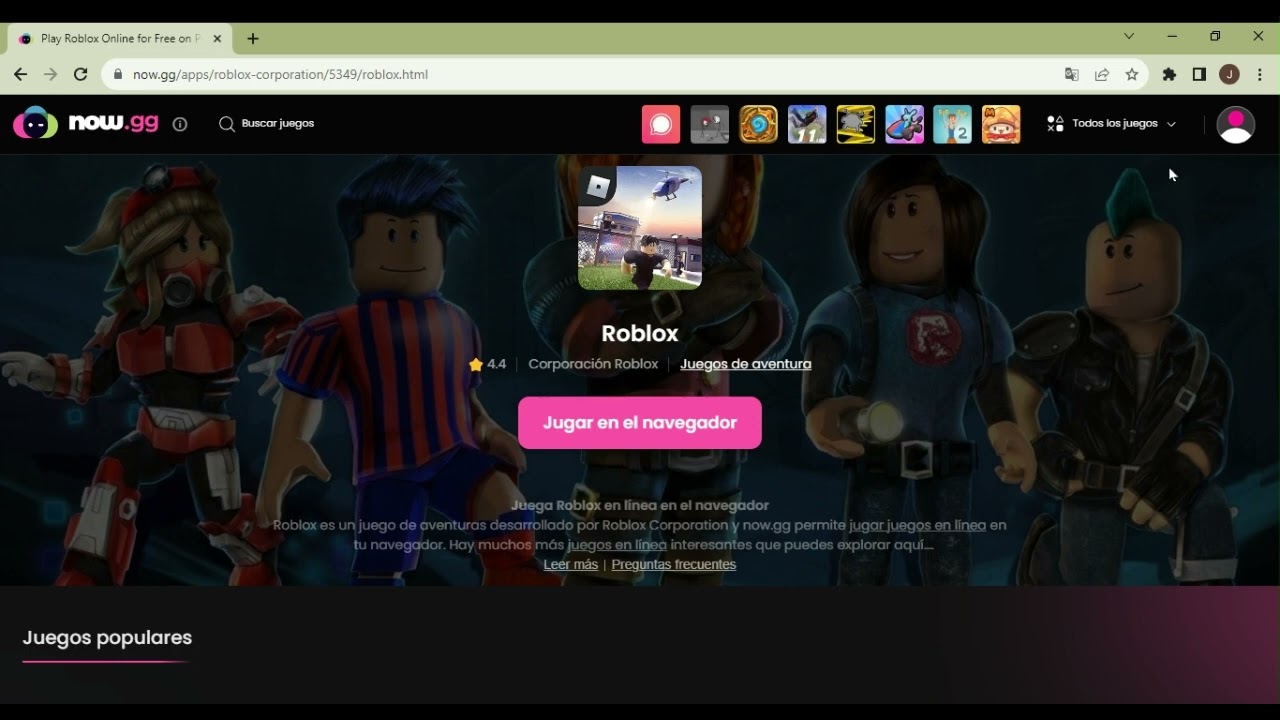Open the info icon beside now.gg logo
This screenshot has height=720, width=1280.
coord(180,124)
